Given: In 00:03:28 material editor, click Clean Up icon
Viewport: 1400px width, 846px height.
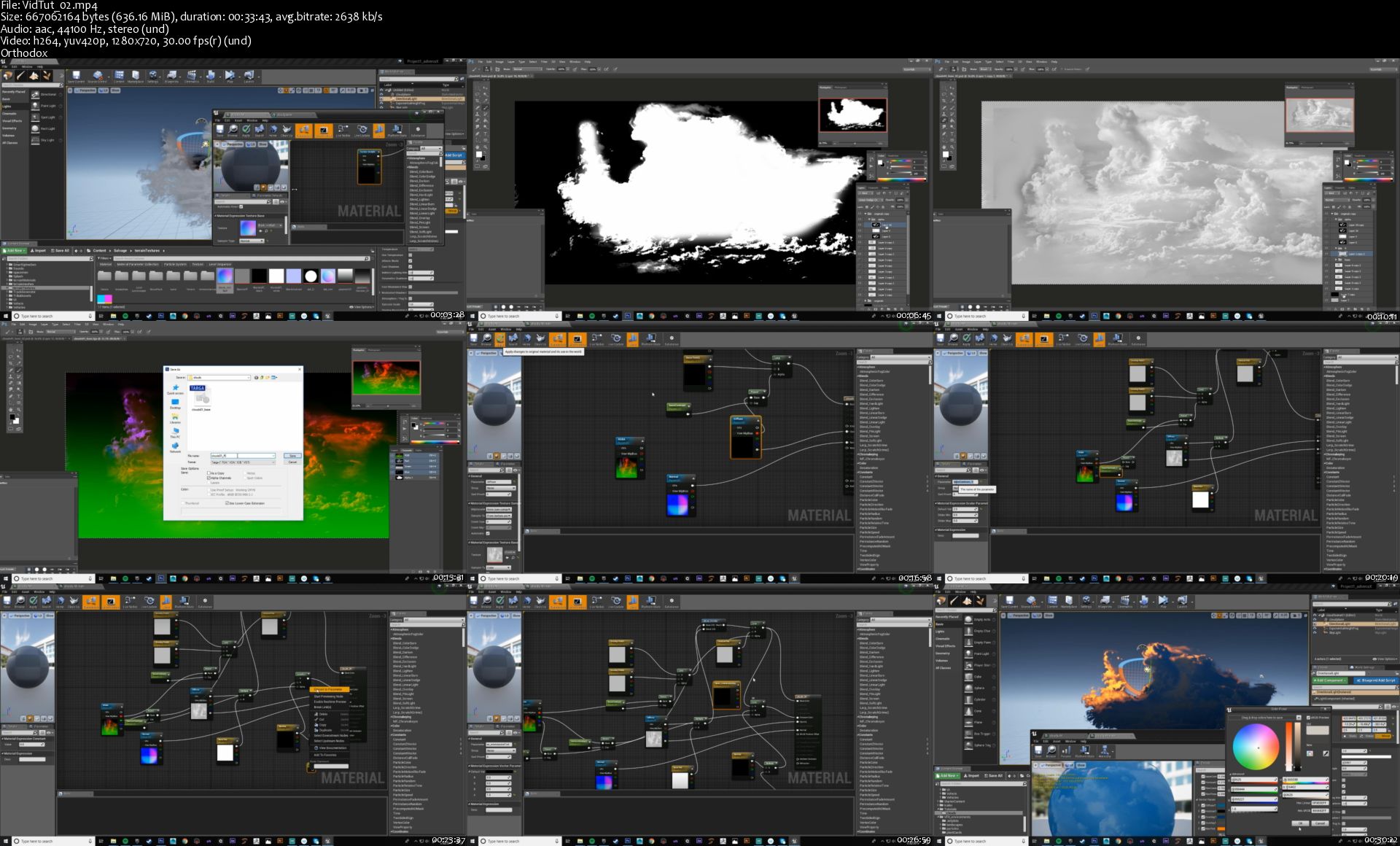Looking at the screenshot, I should (287, 131).
